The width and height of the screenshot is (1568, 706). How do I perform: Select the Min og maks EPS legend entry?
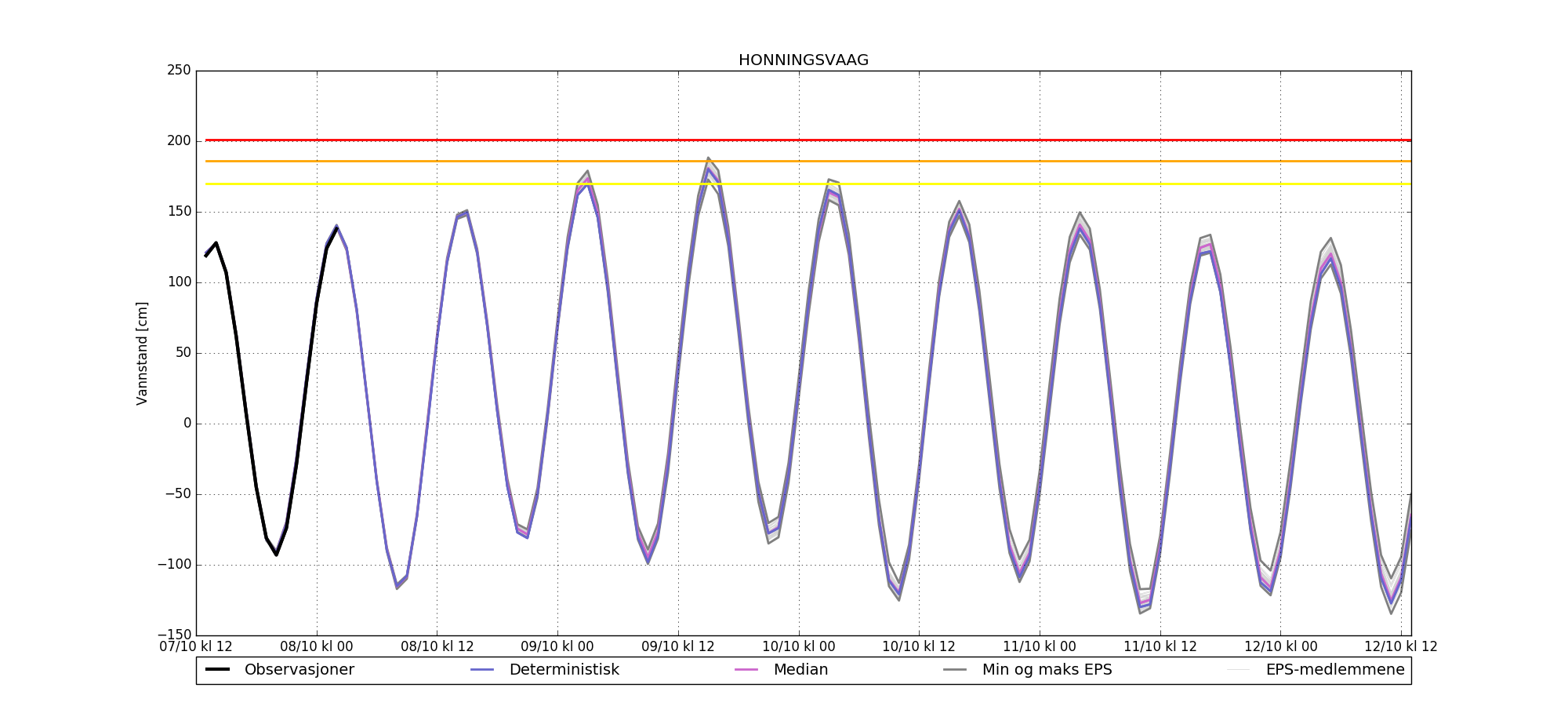tap(1047, 670)
